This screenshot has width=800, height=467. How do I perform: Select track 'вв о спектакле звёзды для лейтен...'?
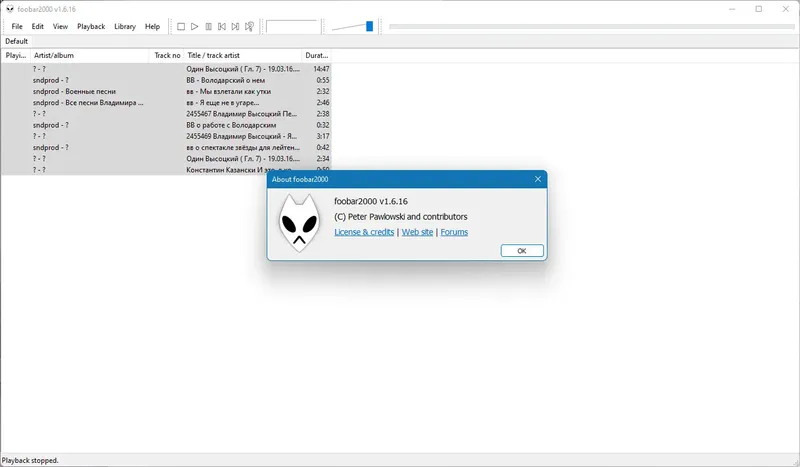point(166,148)
